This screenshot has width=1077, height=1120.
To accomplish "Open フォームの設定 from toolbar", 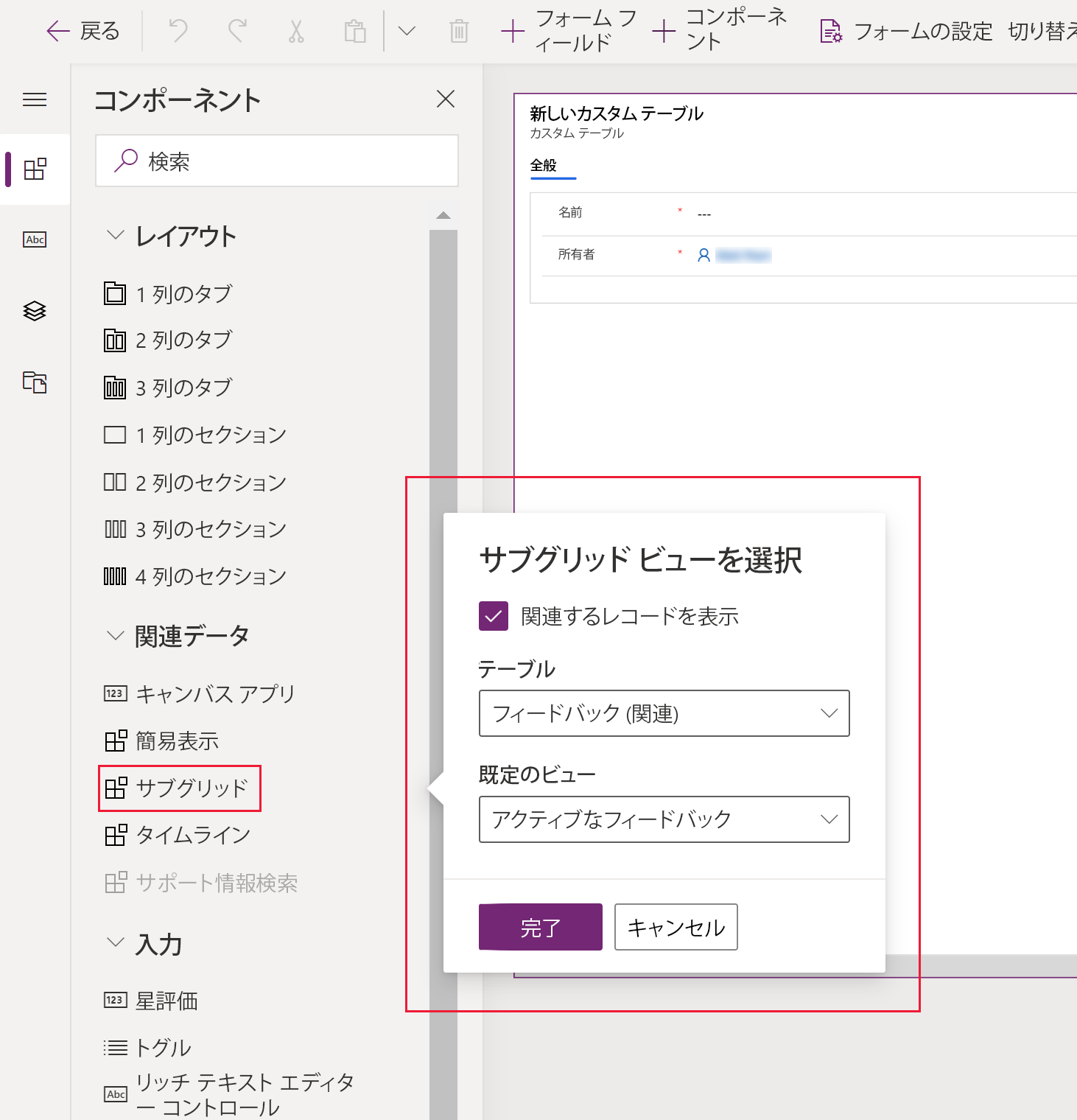I will pos(906,31).
